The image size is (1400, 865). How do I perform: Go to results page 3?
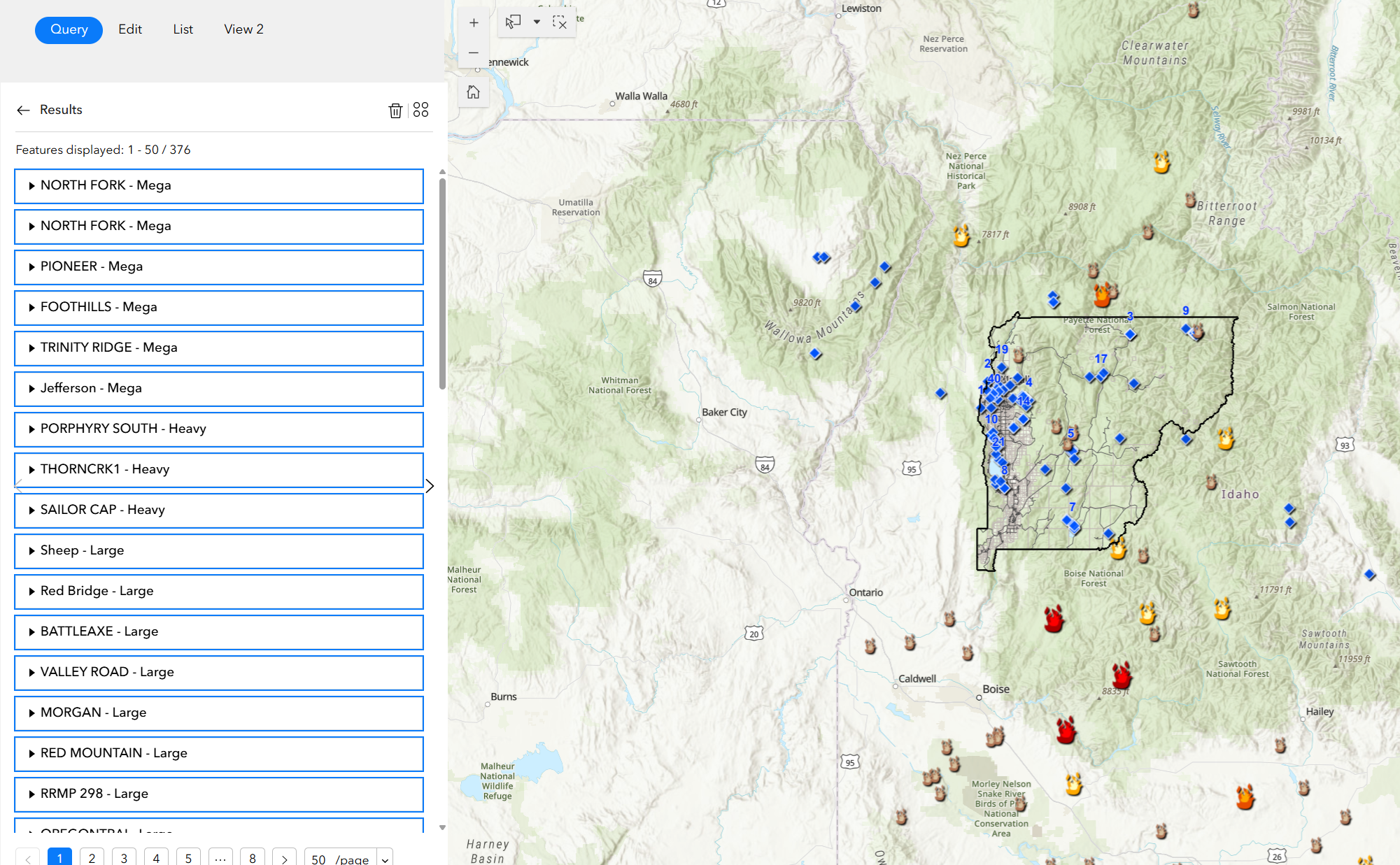click(124, 859)
